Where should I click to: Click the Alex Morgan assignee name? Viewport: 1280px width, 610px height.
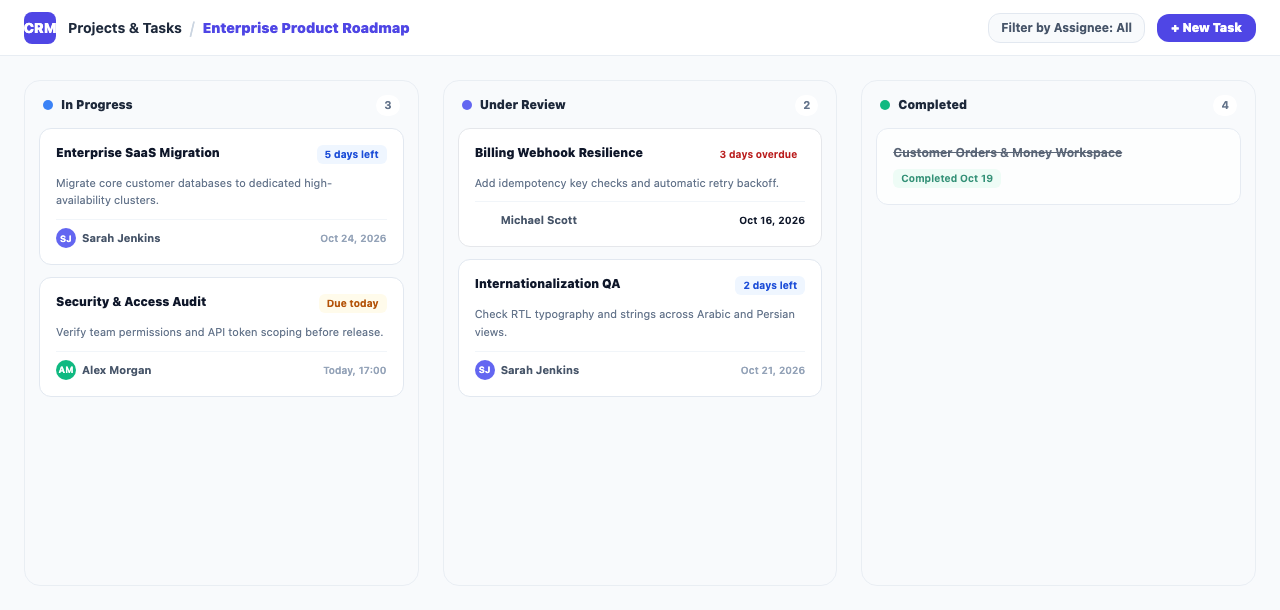tap(117, 370)
